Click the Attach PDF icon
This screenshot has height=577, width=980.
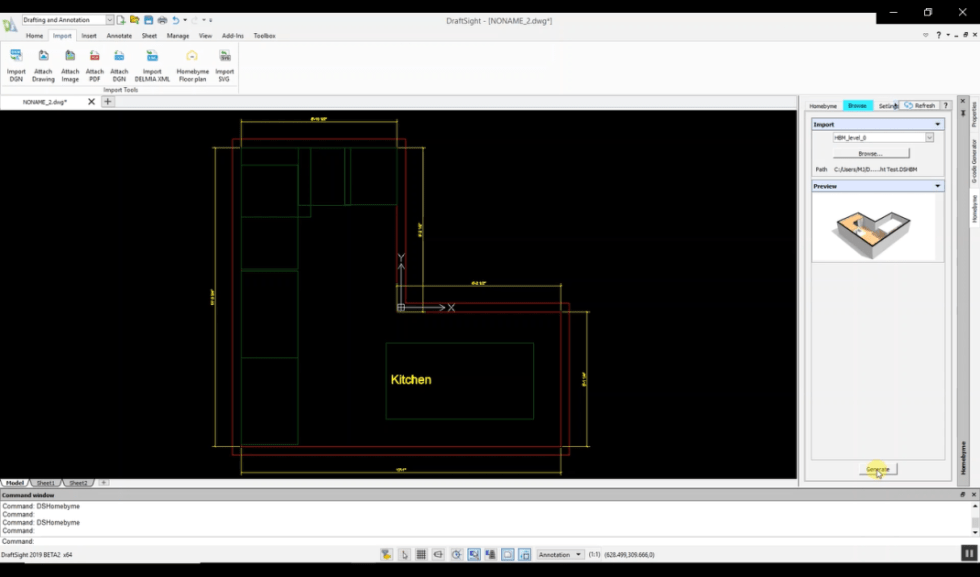[x=94, y=64]
